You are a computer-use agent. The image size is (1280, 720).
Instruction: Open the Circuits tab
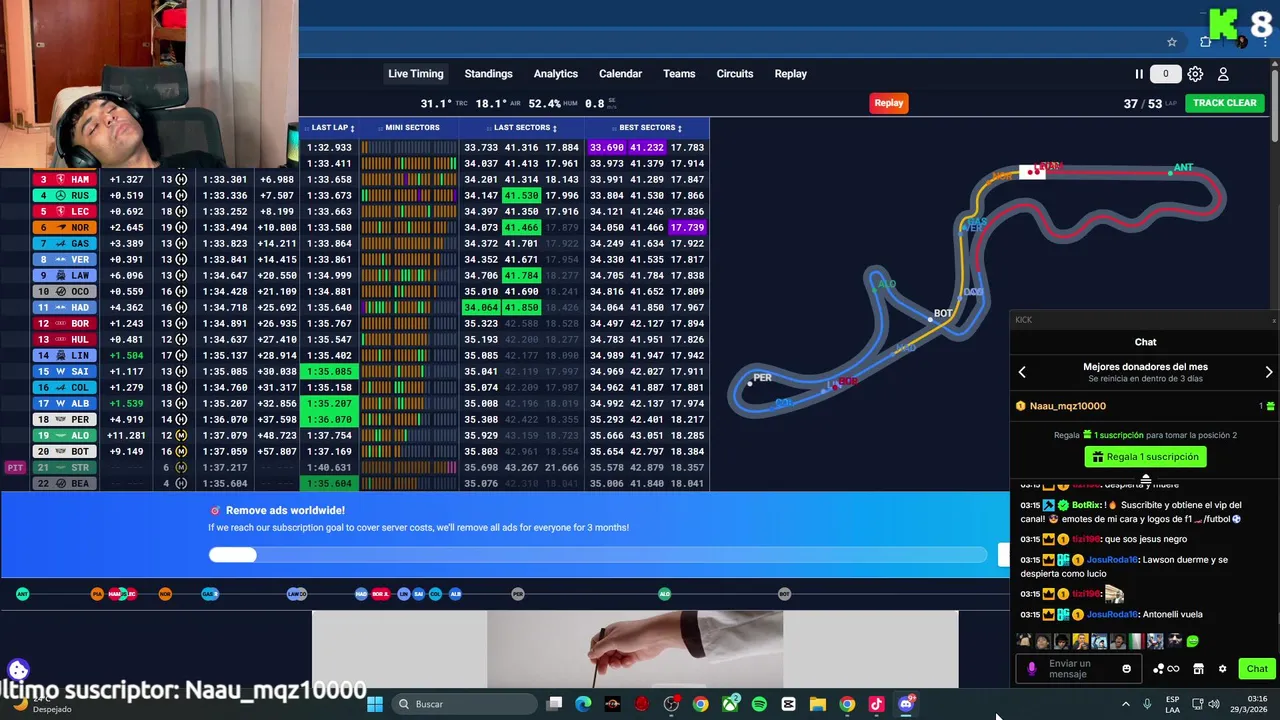735,74
